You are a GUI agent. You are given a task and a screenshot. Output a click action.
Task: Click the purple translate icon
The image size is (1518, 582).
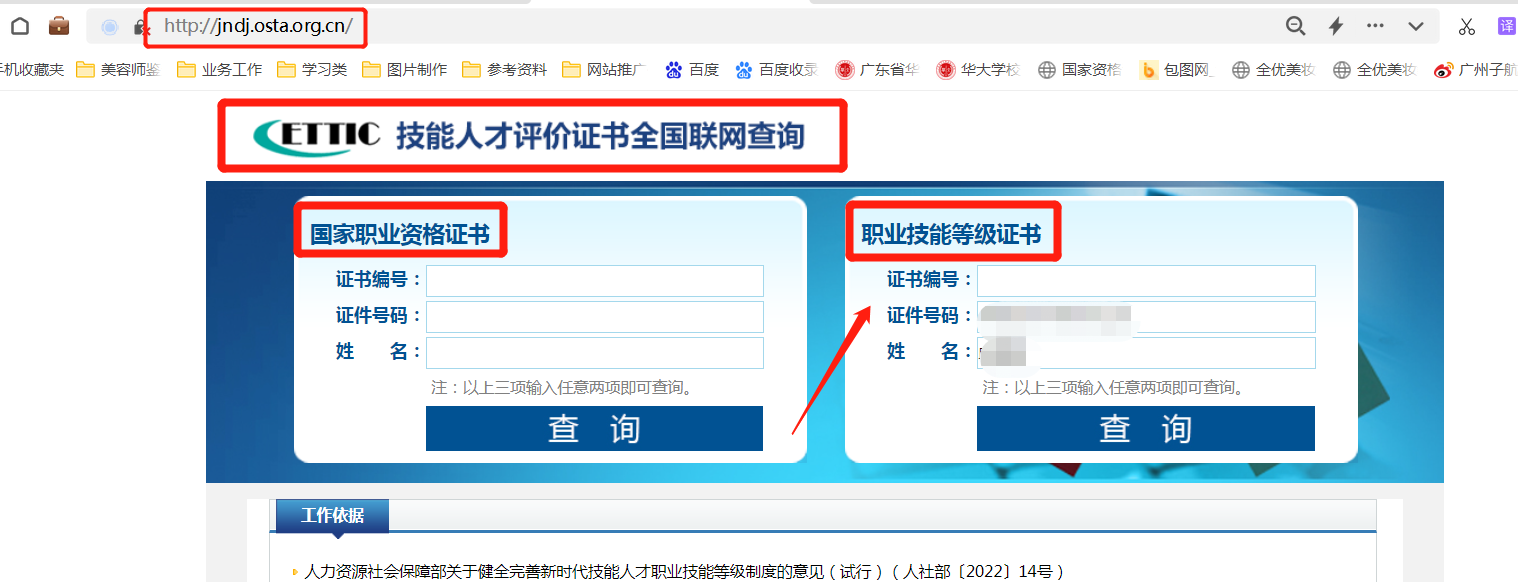click(x=1507, y=23)
